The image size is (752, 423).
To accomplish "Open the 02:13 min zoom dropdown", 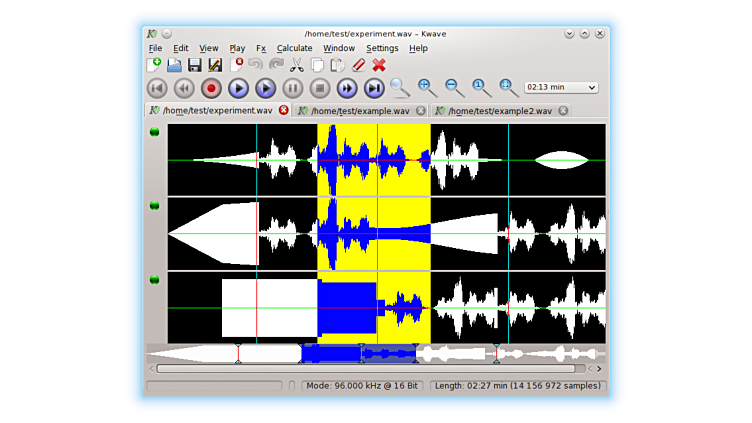I will pyautogui.click(x=561, y=88).
